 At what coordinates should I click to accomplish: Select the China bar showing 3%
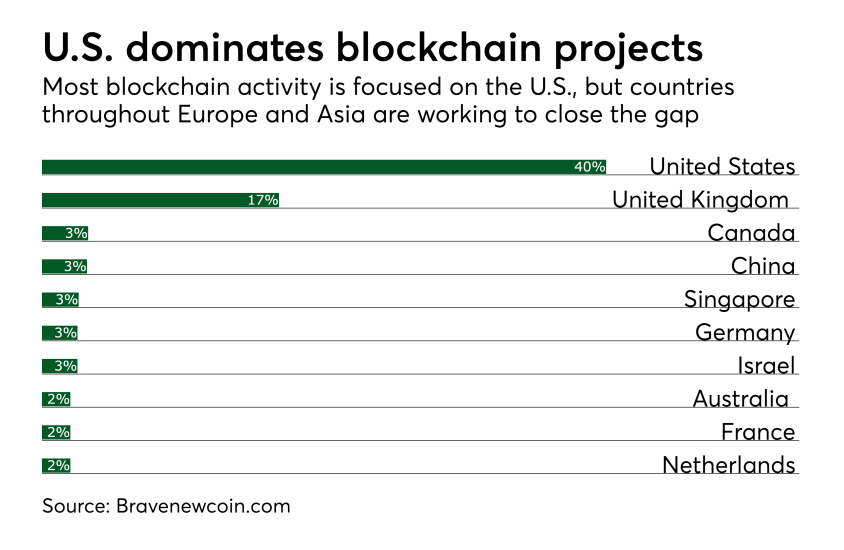pos(64,266)
